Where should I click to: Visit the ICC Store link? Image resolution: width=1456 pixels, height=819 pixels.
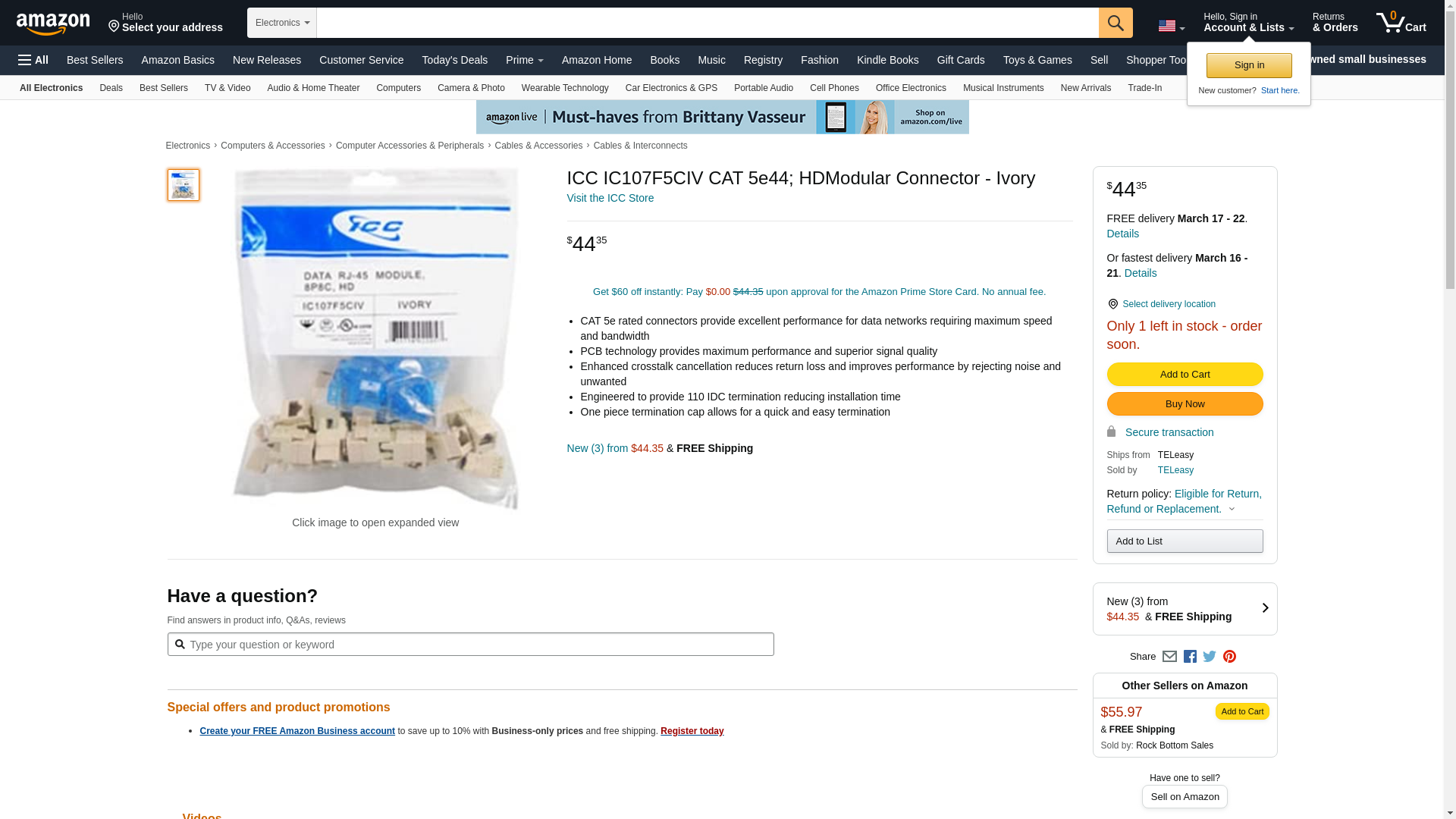(610, 198)
